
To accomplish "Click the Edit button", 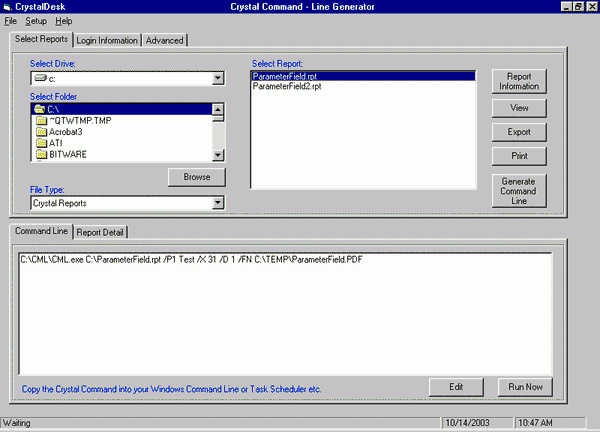I will (x=456, y=387).
